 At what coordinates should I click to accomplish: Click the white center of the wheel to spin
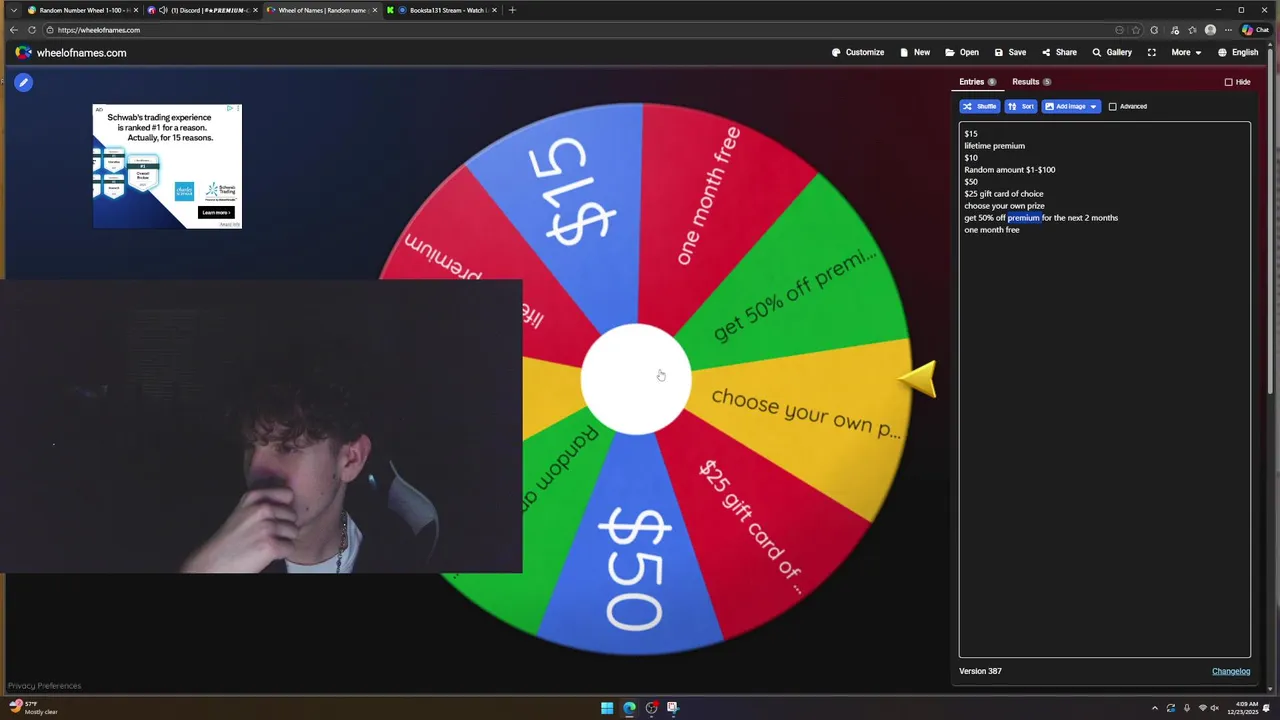pos(635,380)
